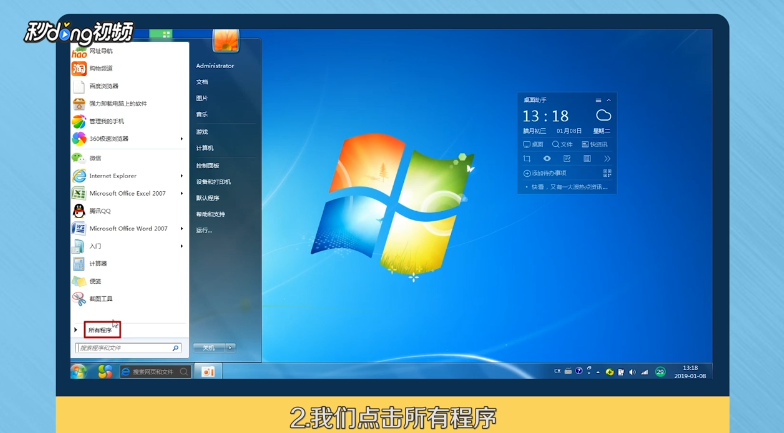Click the 关机 shutdown button
Image resolution: width=784 pixels, height=433 pixels.
tap(209, 348)
